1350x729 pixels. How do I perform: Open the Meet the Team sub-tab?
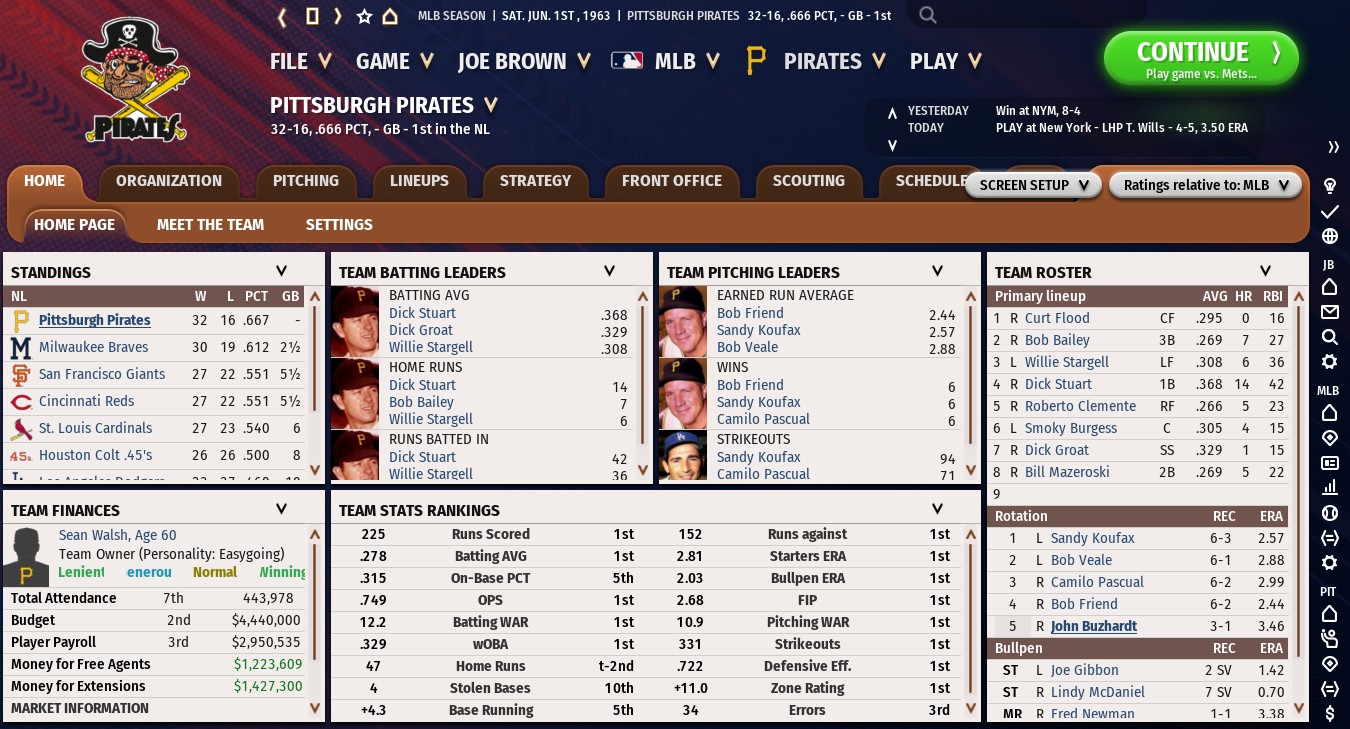tap(210, 225)
